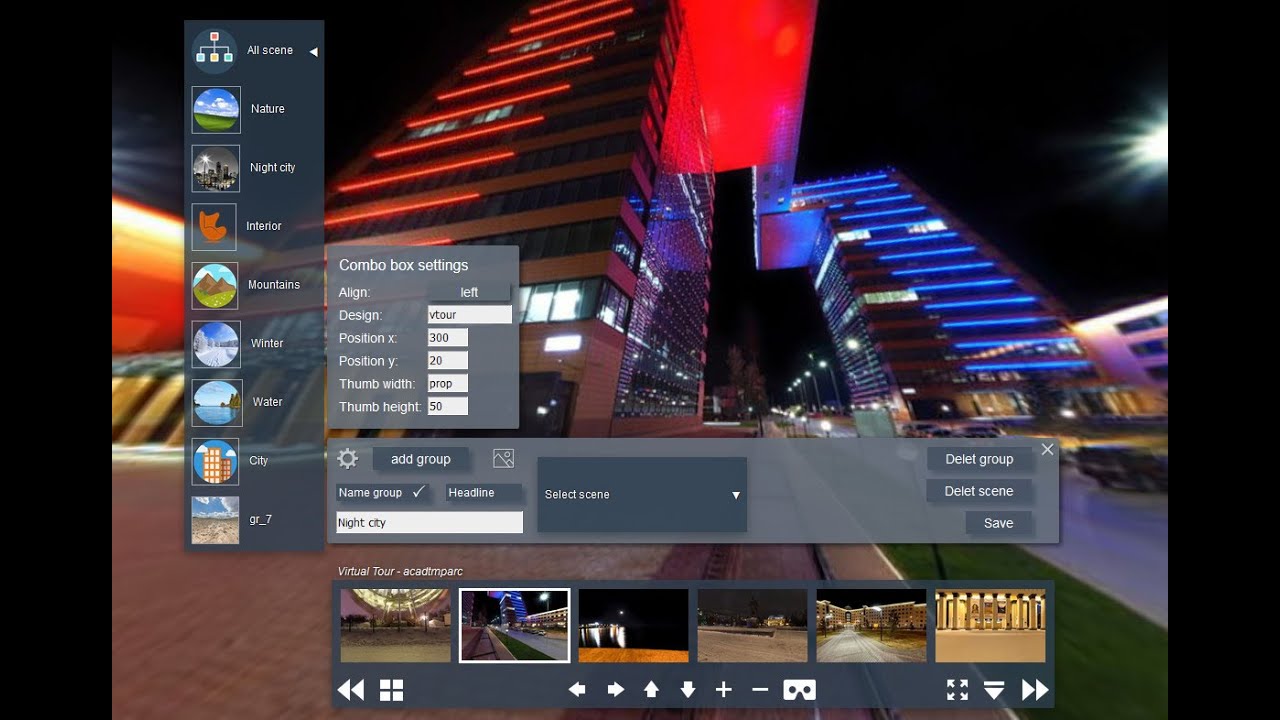Go to previous scene double-arrow
The image size is (1280, 720).
pos(351,690)
